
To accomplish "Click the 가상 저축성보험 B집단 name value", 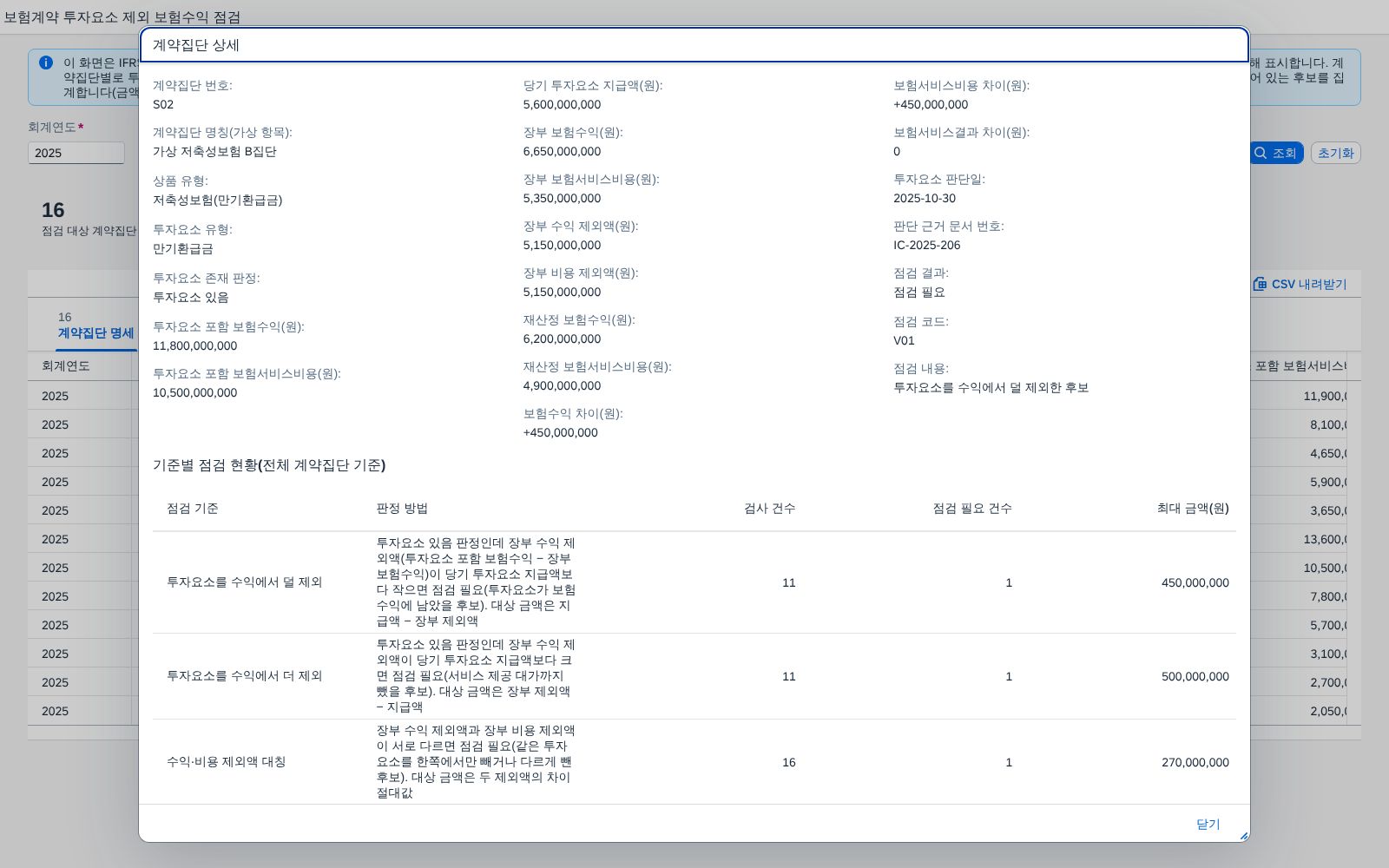I will [214, 152].
